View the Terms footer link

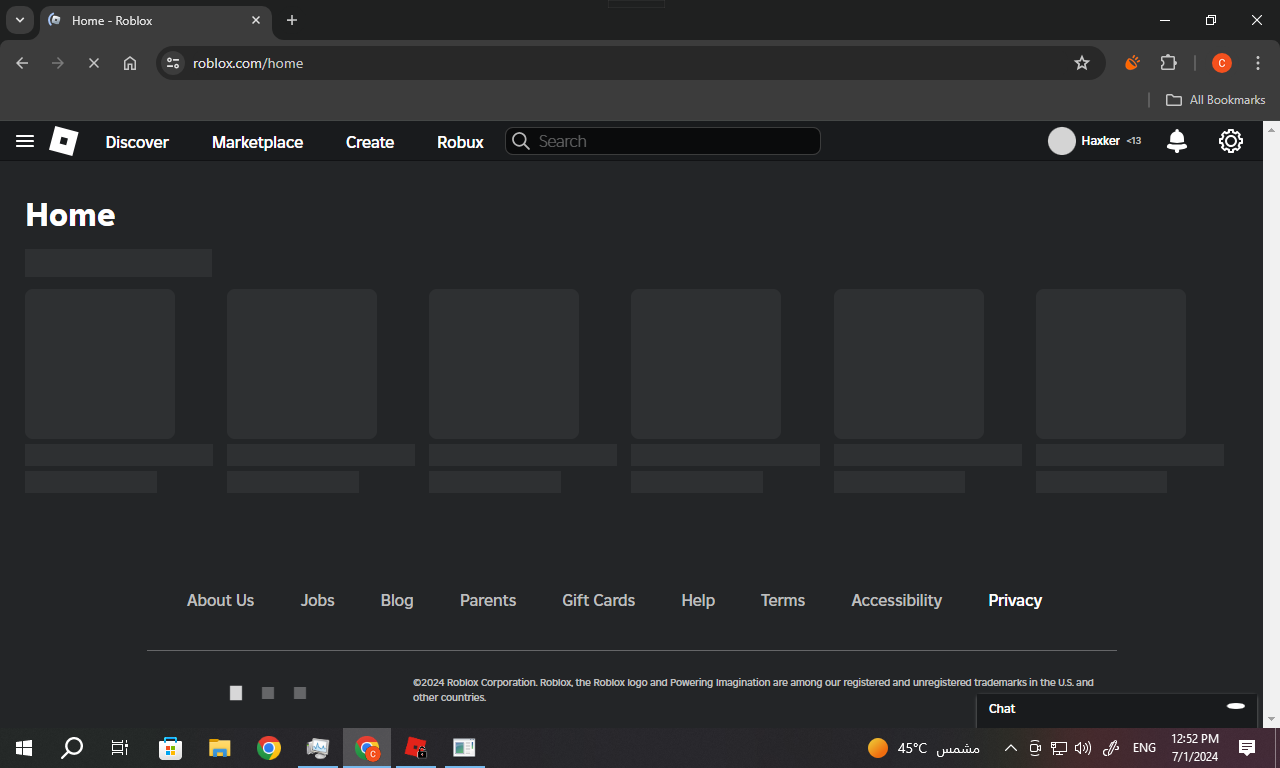point(783,600)
